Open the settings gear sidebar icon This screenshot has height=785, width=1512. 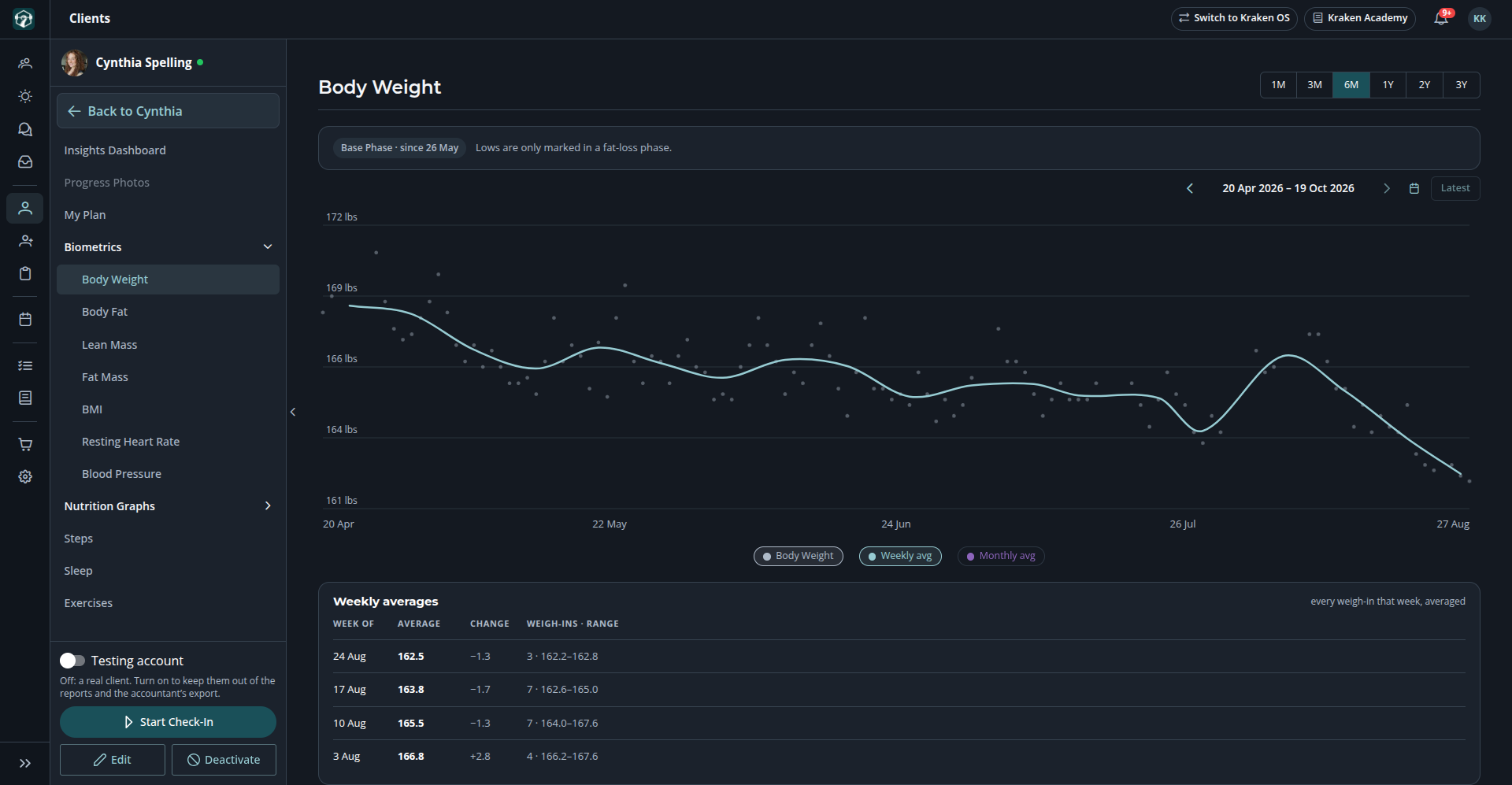point(25,476)
